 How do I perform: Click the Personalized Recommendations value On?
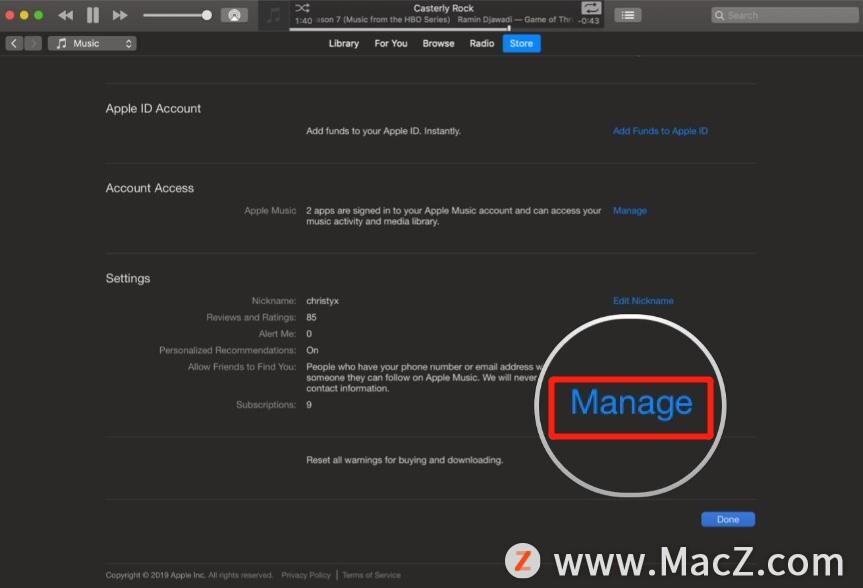click(312, 350)
